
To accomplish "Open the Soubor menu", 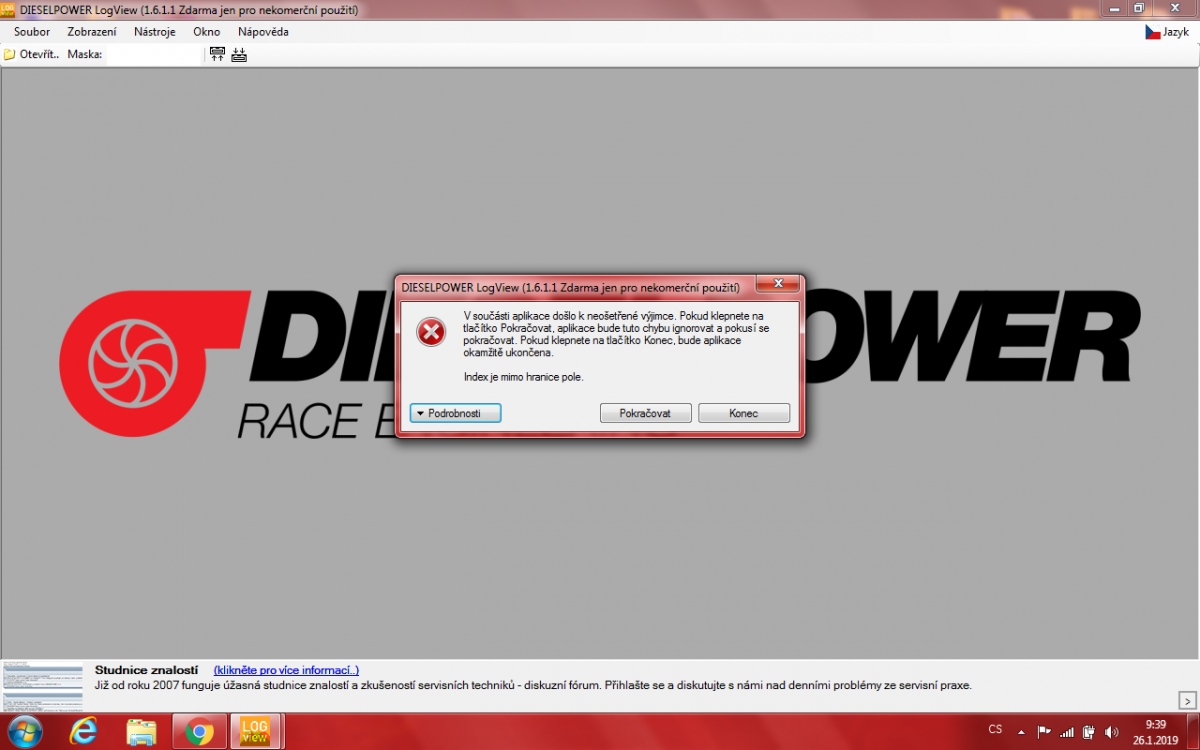I will [x=32, y=32].
